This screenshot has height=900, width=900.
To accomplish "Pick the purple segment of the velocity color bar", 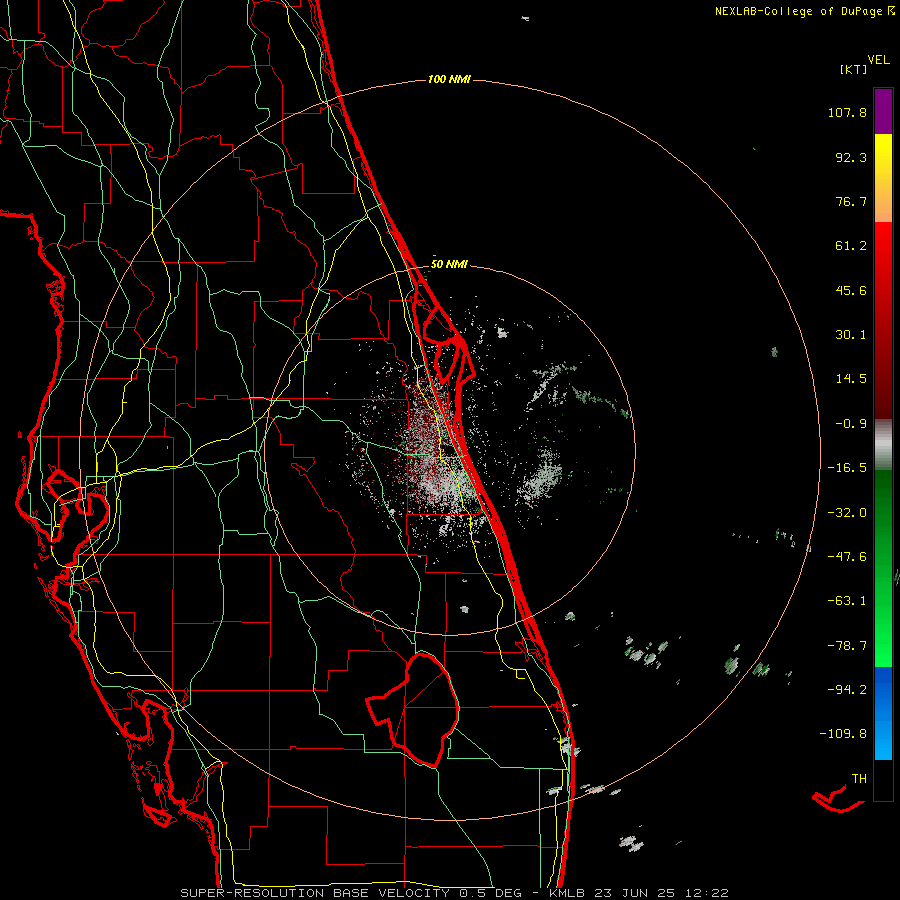I will point(883,111).
